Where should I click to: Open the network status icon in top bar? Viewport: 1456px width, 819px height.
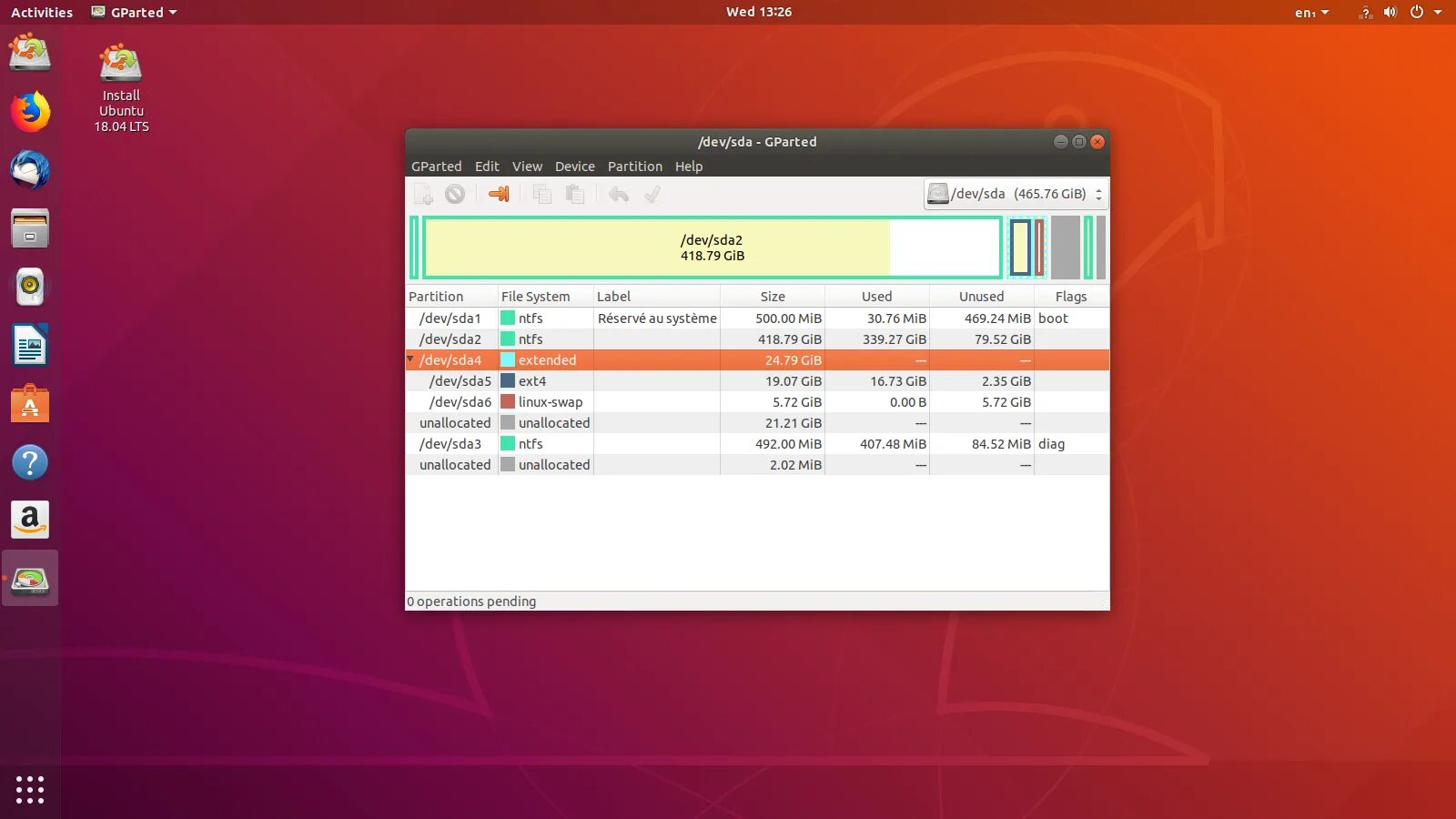1365,13
